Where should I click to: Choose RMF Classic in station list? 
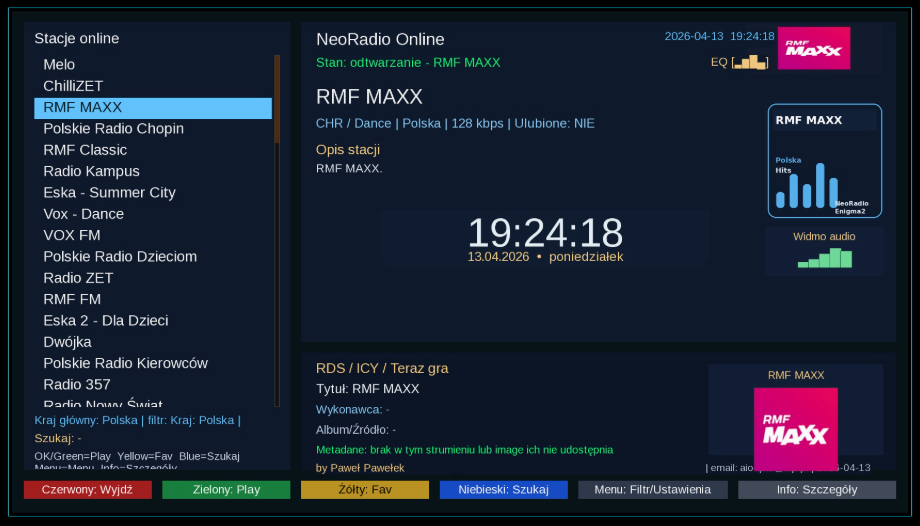(x=153, y=150)
